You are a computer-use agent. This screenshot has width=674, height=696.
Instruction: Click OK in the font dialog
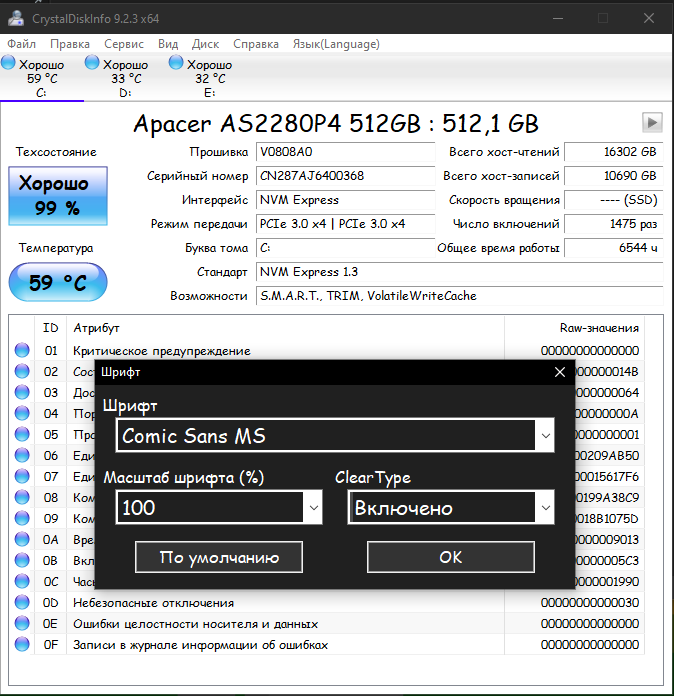pos(451,557)
